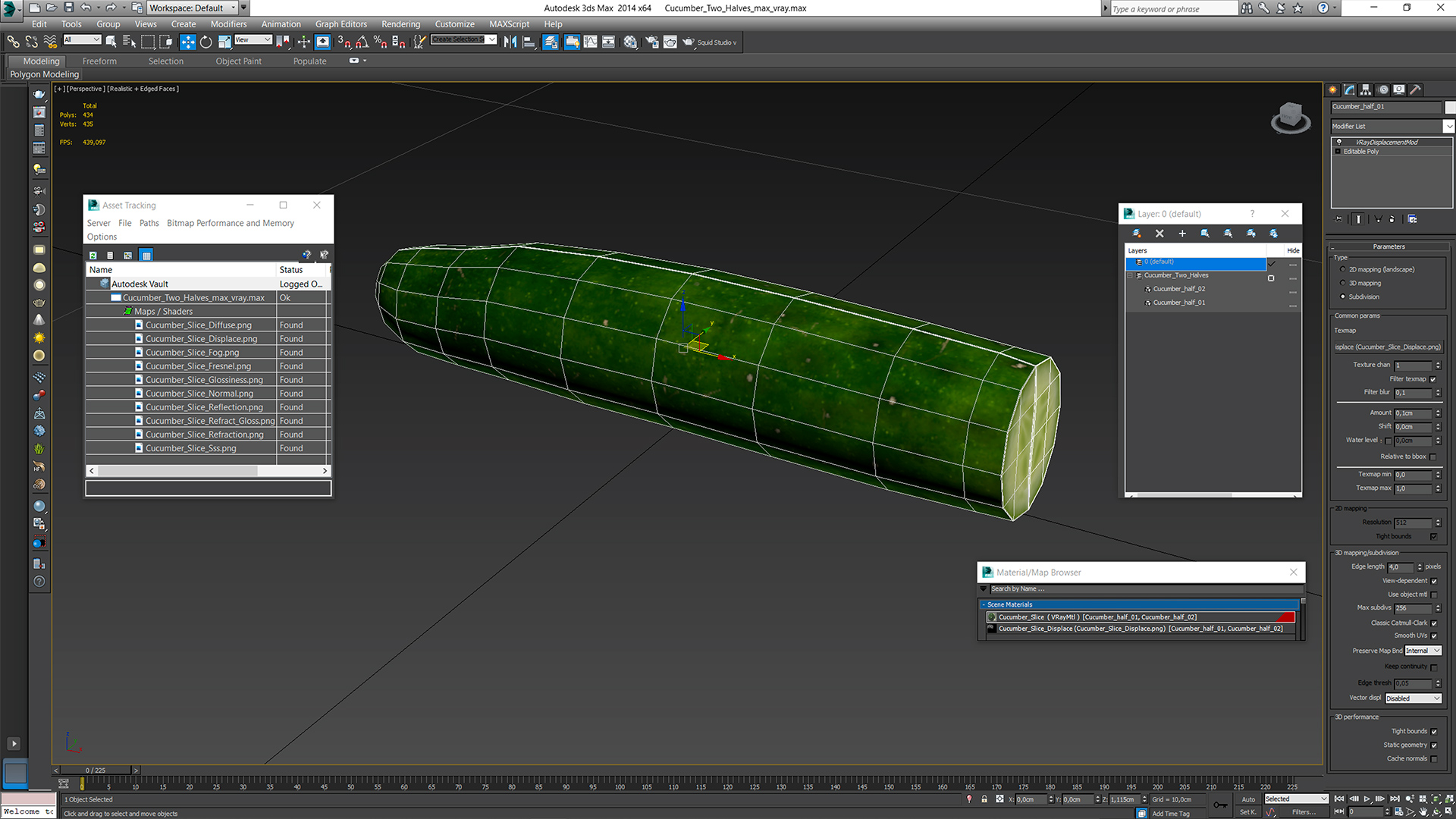Open the Modifier List dropdown
1456x819 pixels.
pyautogui.click(x=1392, y=126)
